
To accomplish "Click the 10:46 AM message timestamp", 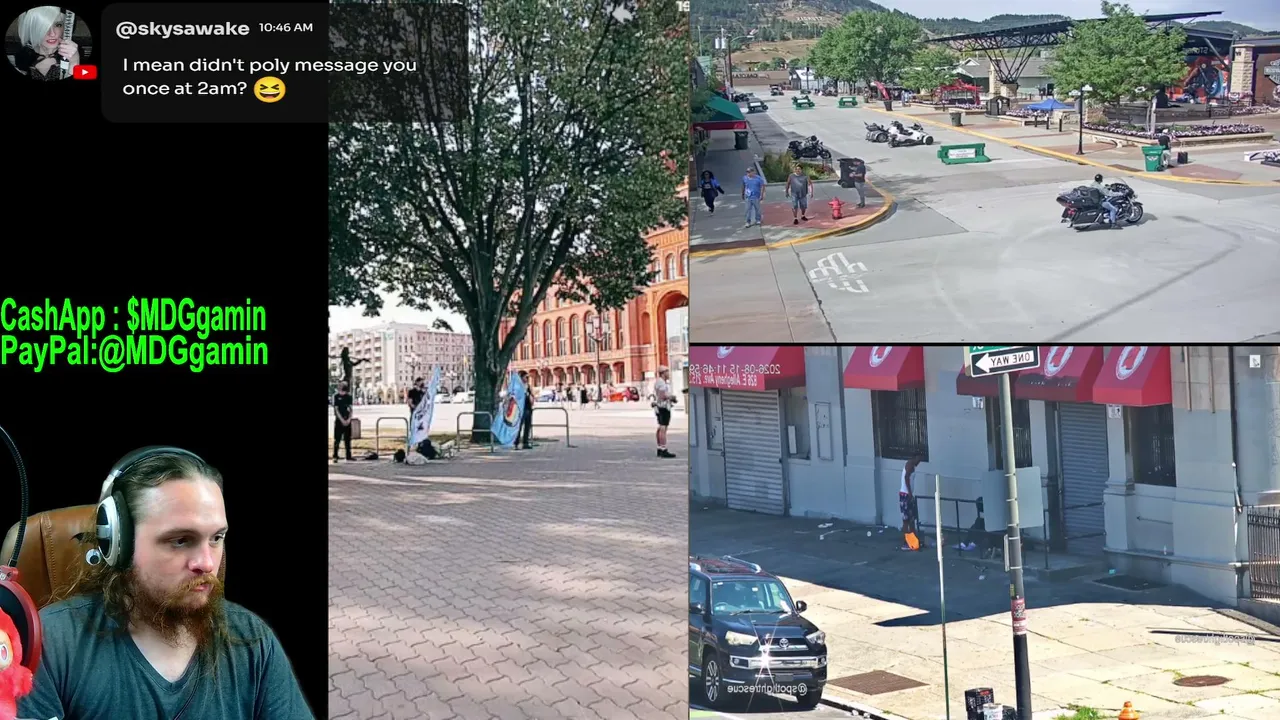I will tap(286, 28).
